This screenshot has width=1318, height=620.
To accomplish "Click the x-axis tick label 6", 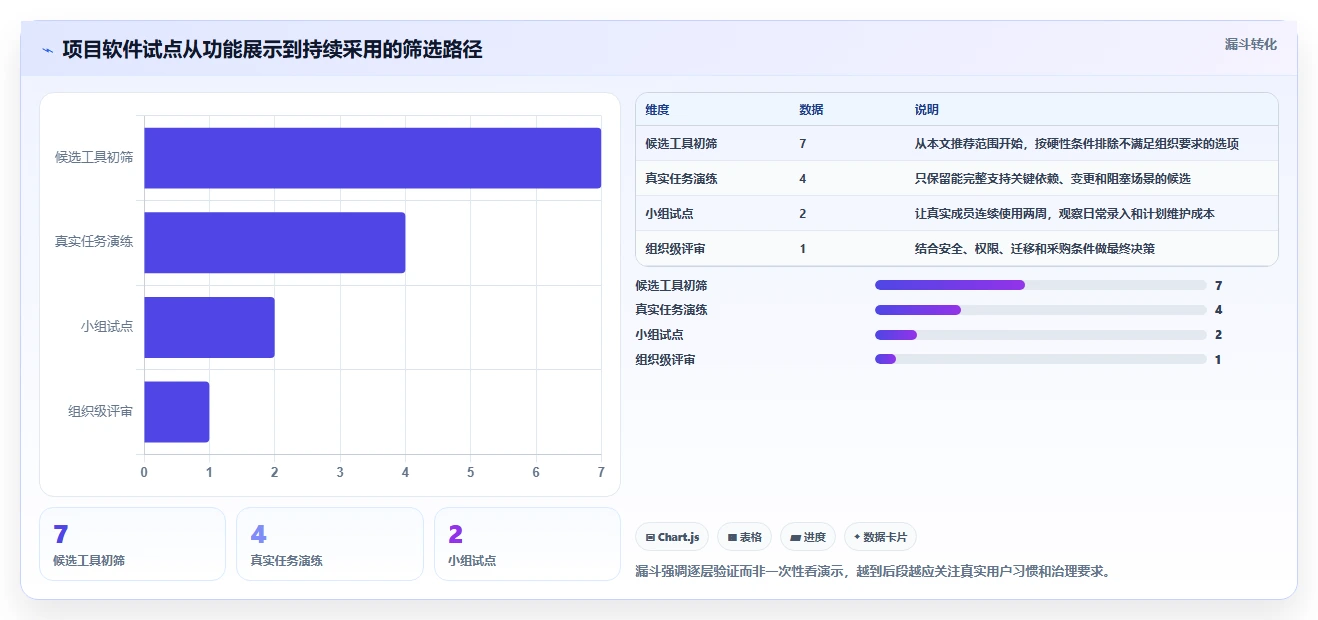I will coord(536,472).
